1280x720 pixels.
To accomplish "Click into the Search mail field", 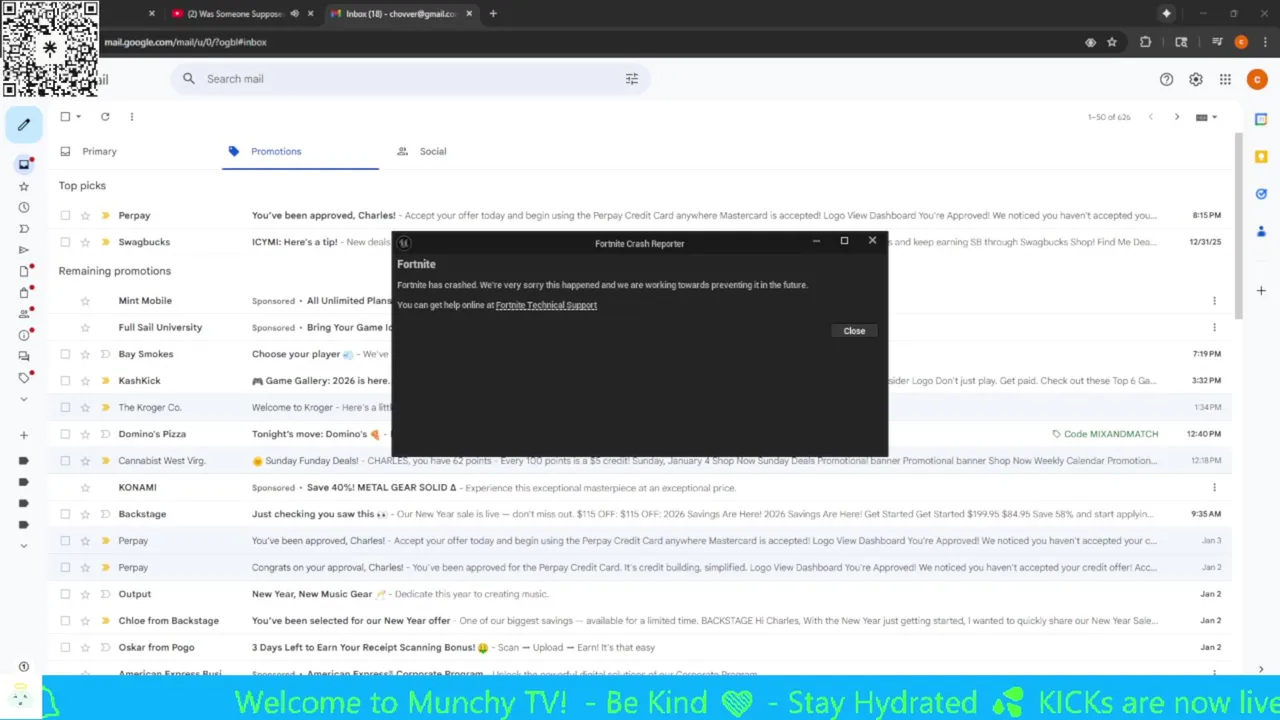I will tap(410, 79).
